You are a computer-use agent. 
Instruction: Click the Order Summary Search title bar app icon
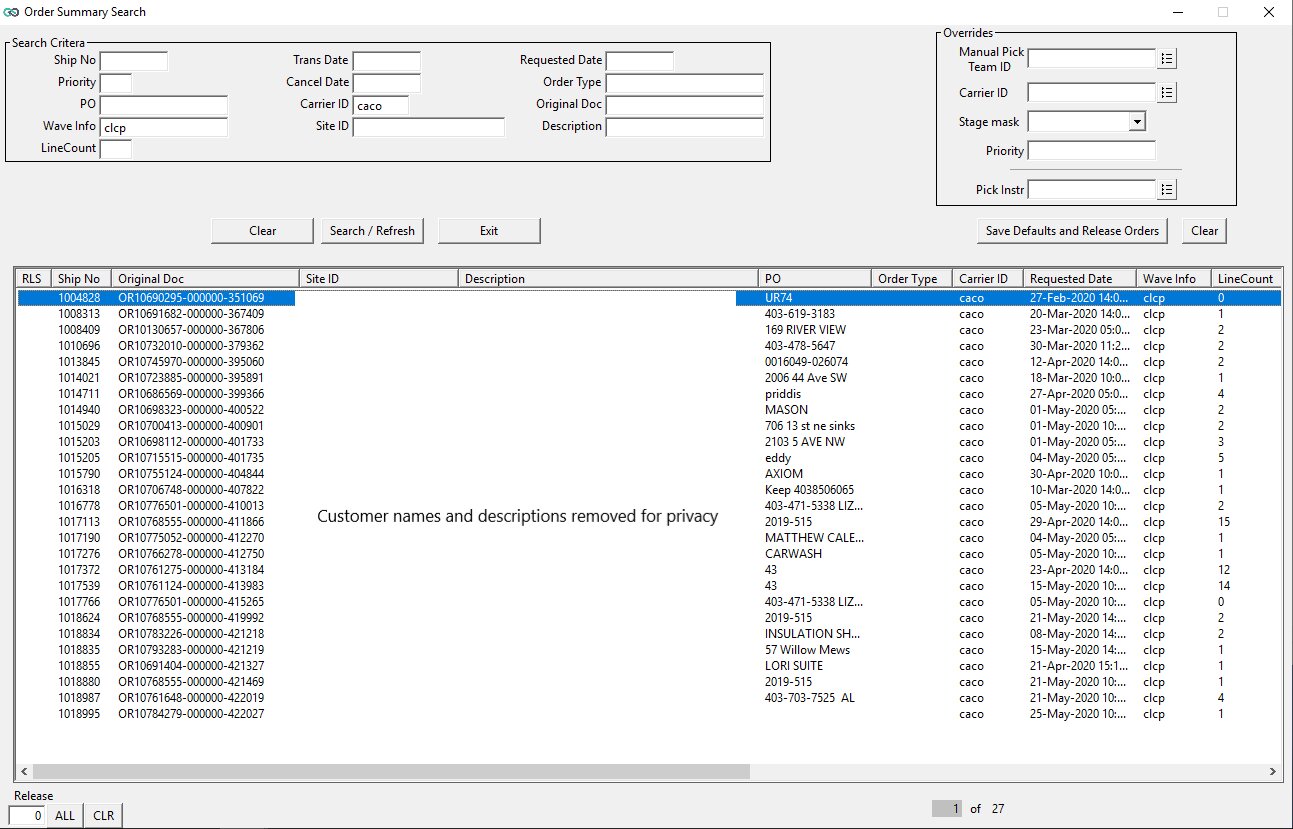(x=11, y=12)
